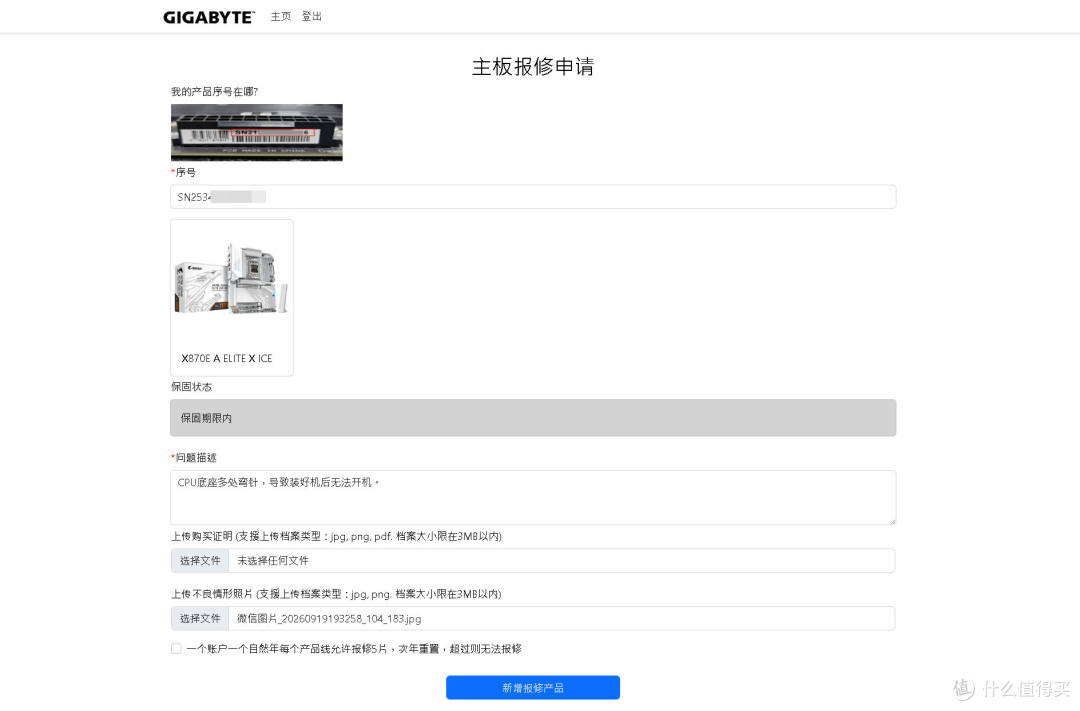Click the 我的产品序号在哪? label

214,92
